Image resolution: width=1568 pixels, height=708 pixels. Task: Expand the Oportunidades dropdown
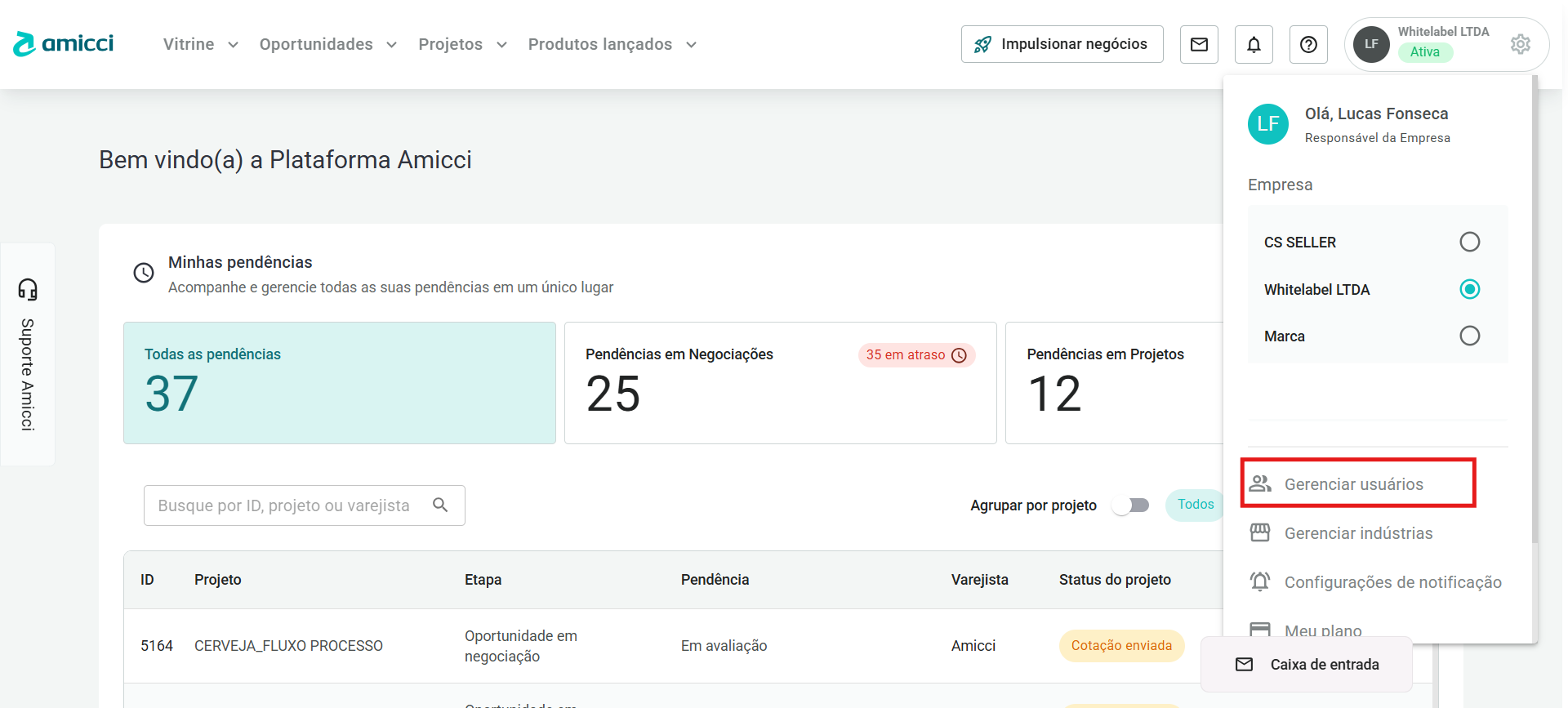[327, 44]
